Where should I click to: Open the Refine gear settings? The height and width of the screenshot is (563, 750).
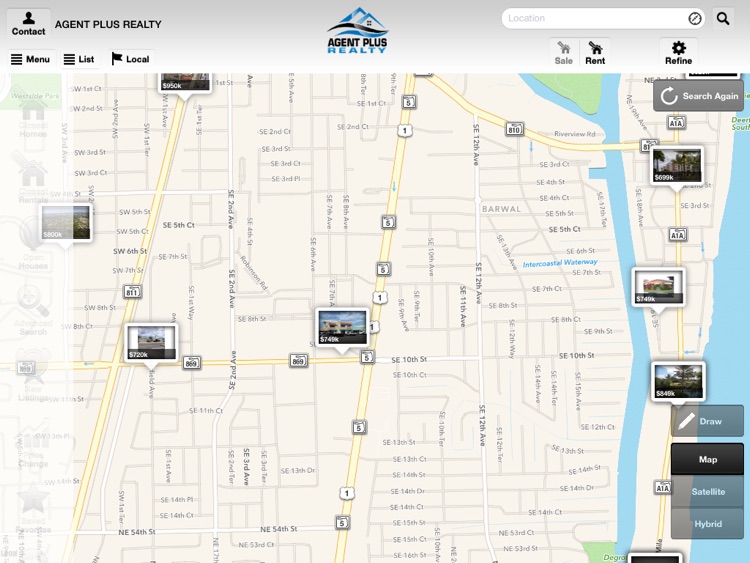tap(678, 53)
